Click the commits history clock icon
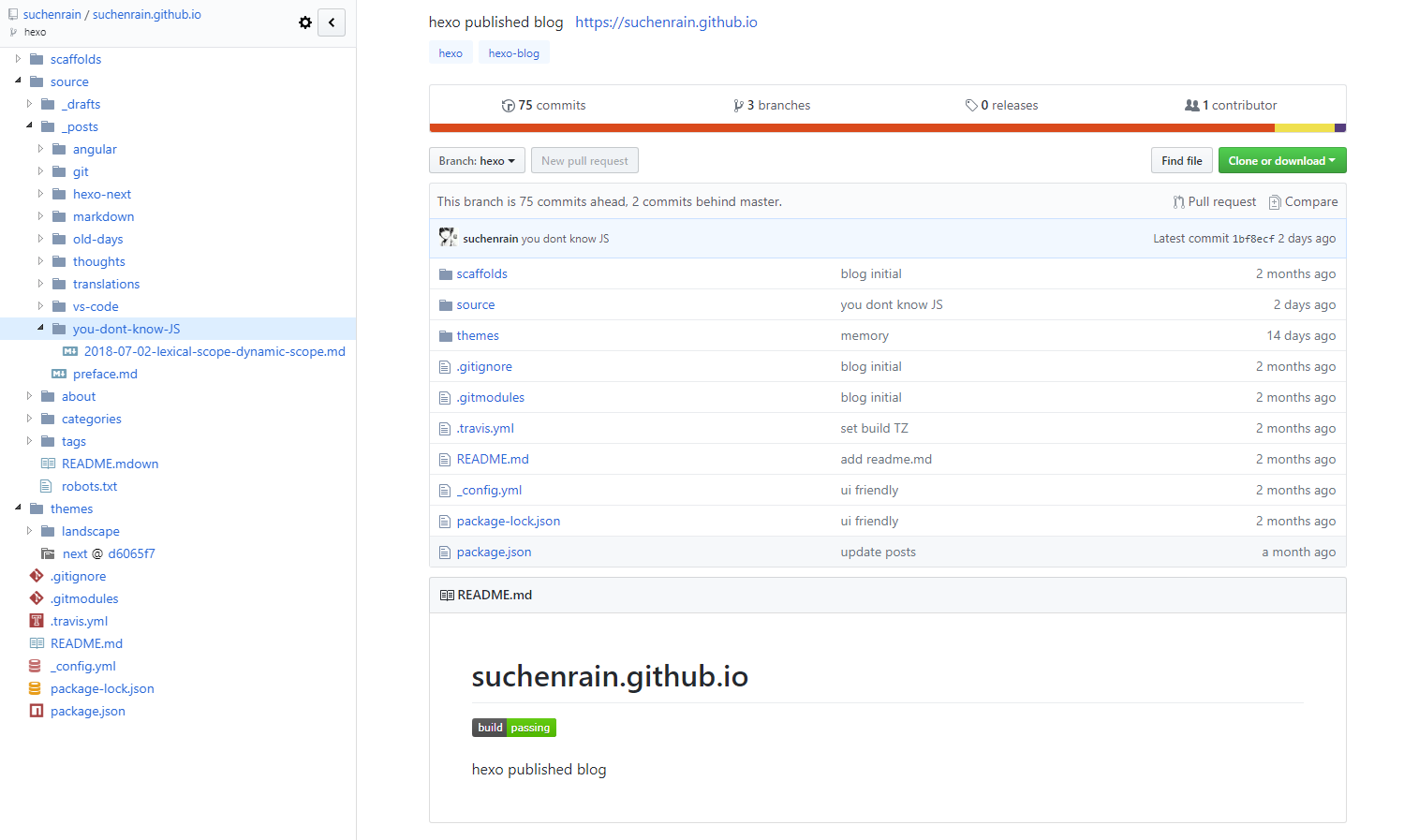The image size is (1404, 840). 509,106
